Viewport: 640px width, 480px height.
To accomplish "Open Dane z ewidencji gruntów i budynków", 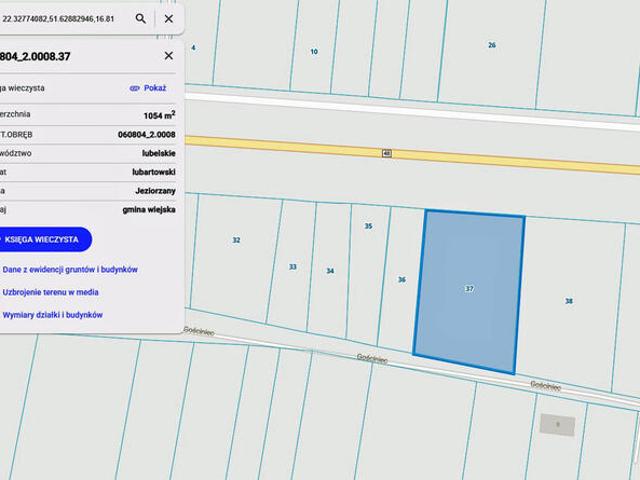I will (x=70, y=269).
